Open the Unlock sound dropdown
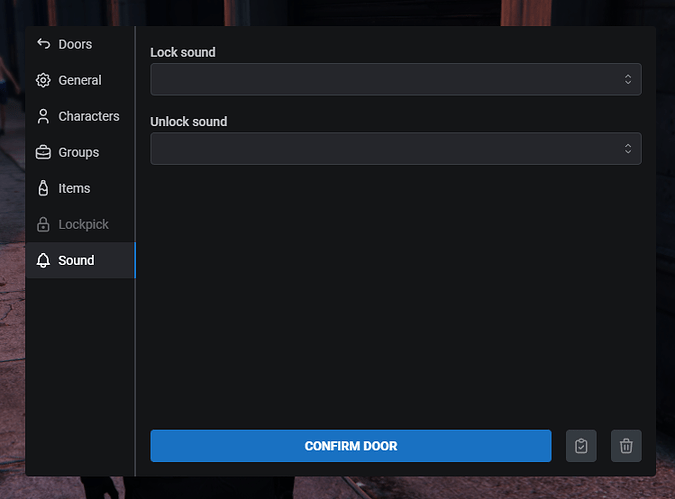This screenshot has width=675, height=499. [x=396, y=149]
